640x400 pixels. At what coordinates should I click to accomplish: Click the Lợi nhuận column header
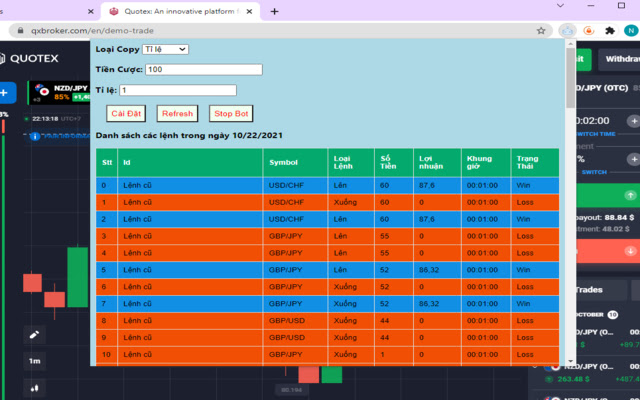(x=438, y=162)
